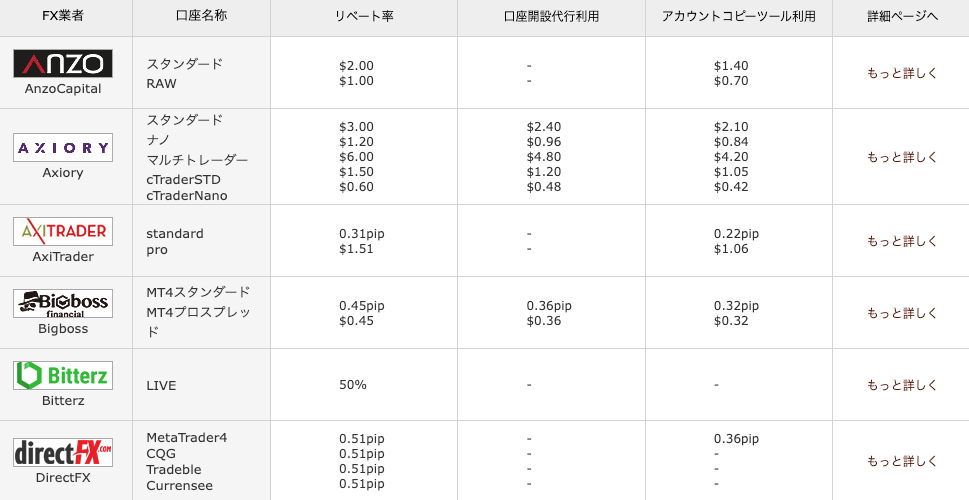Image resolution: width=969 pixels, height=500 pixels.
Task: Select the Axiory マルチトレーダー account name
Action: pyautogui.click(x=197, y=160)
